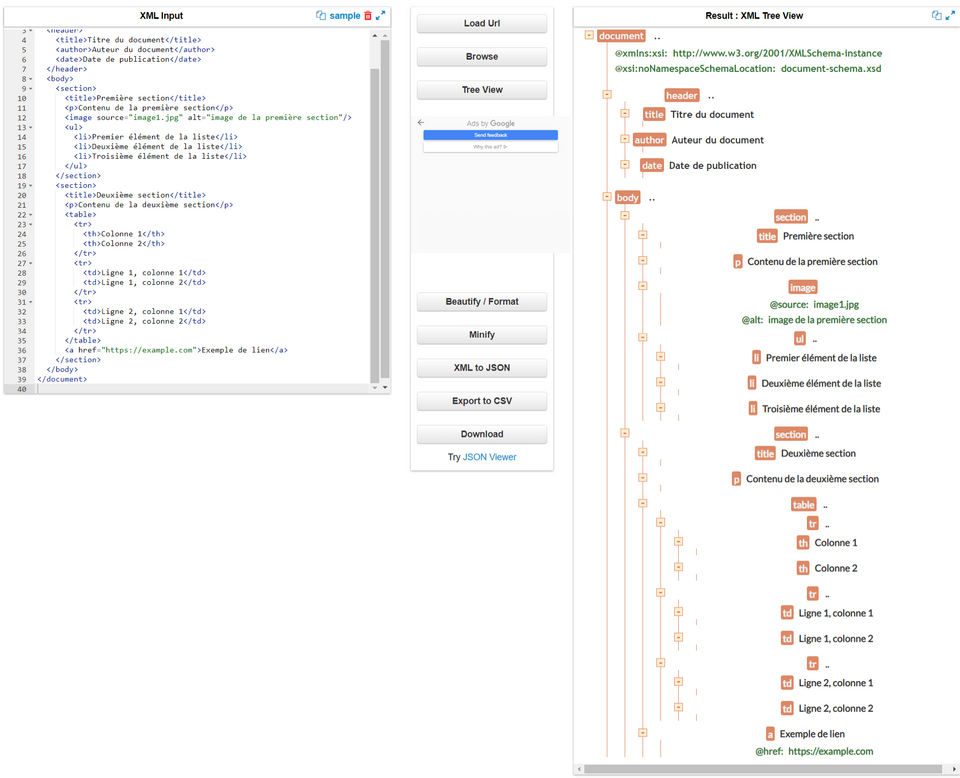960x778 pixels.
Task: Collapse the first section node (Première section)
Action: [624, 215]
